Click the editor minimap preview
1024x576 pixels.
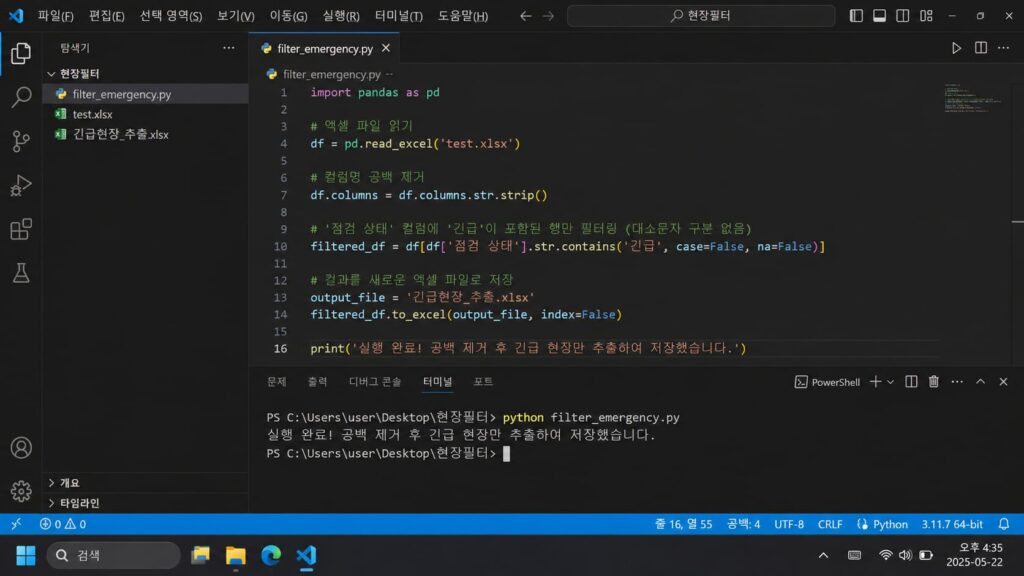pyautogui.click(x=975, y=98)
